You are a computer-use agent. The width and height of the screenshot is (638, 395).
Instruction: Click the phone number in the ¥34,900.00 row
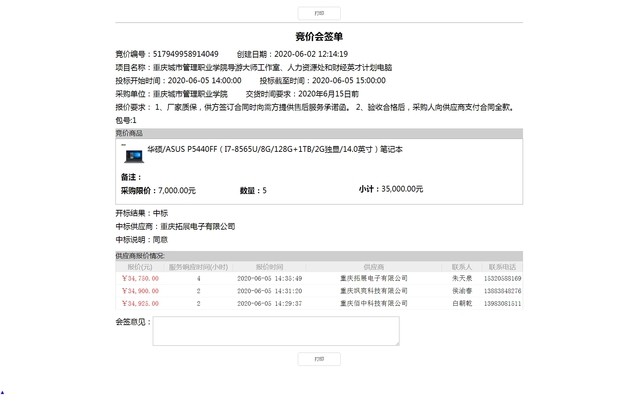[503, 291]
